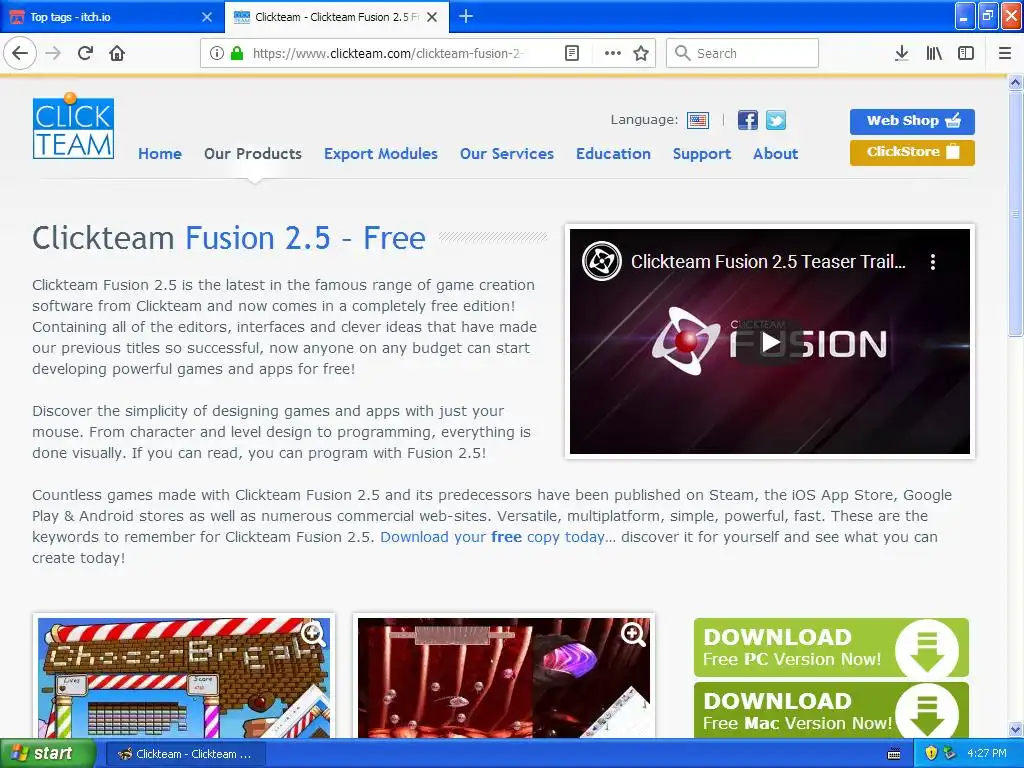Click the green padlock security icon

(237, 53)
